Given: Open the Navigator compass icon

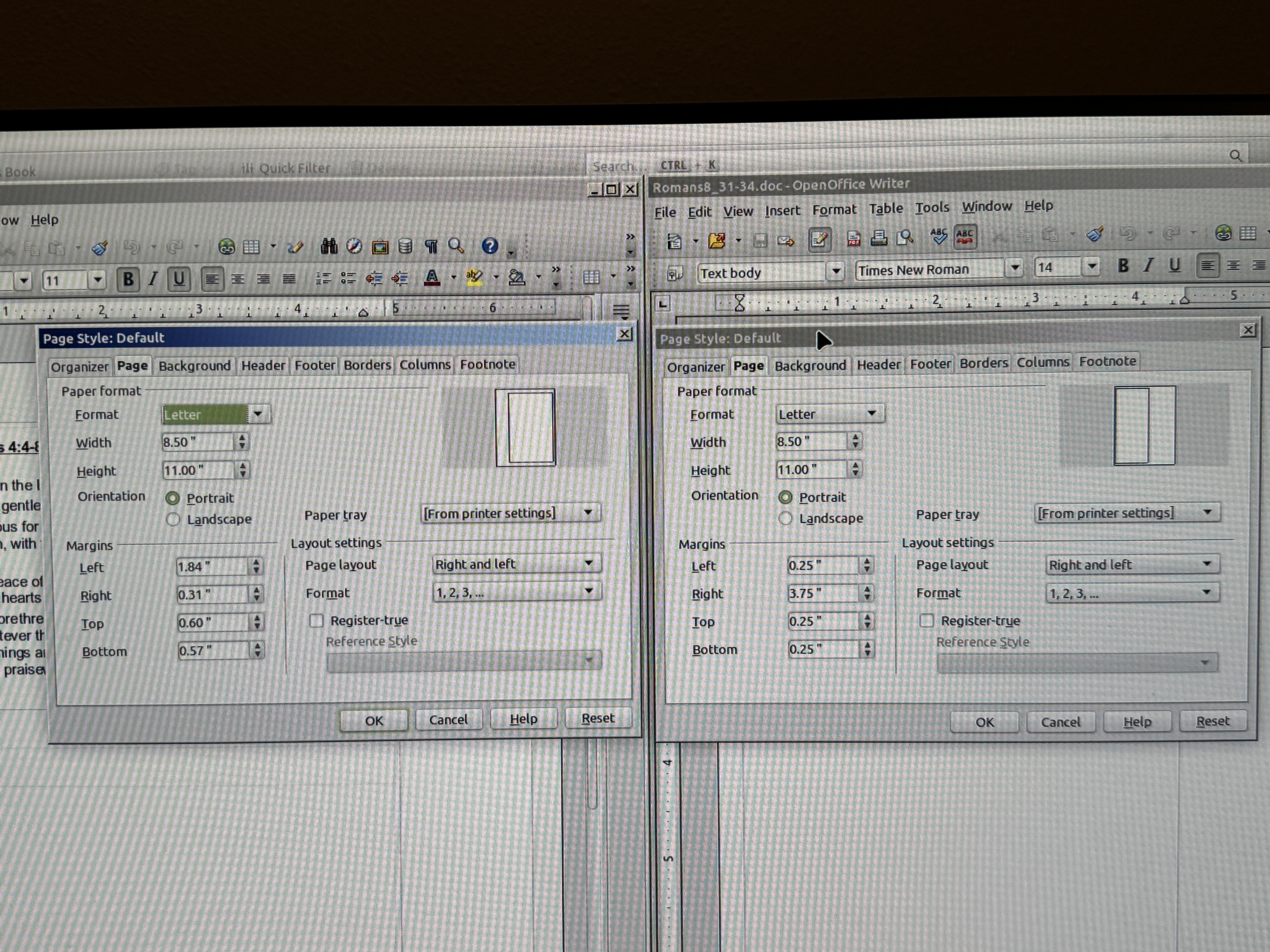Looking at the screenshot, I should (x=354, y=247).
